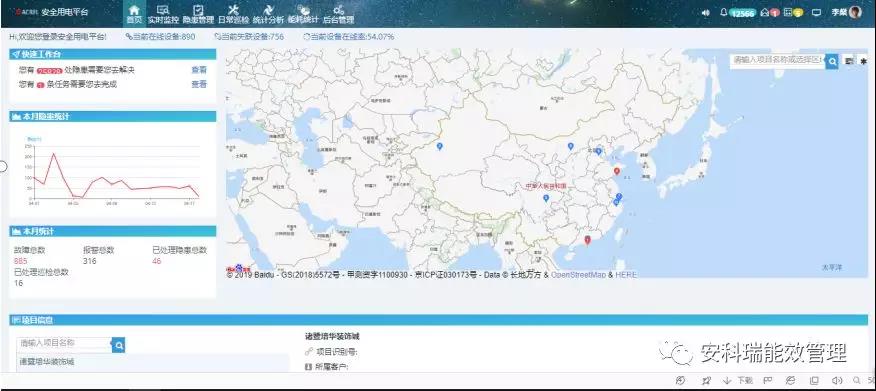Click the browser status-bar flag icon
This screenshot has height=391, width=876.
[768, 380]
